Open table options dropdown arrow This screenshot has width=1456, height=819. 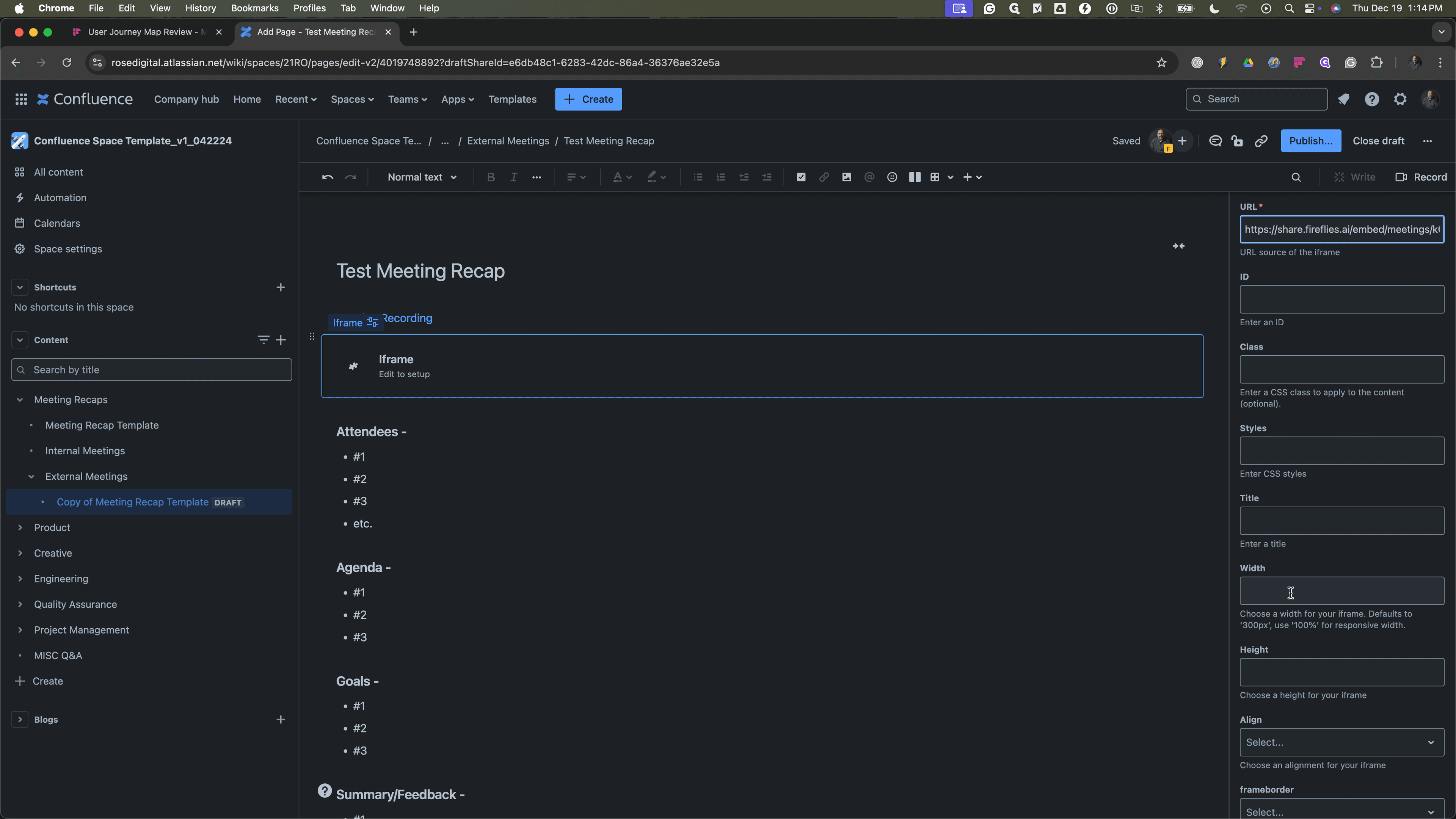[x=951, y=177]
